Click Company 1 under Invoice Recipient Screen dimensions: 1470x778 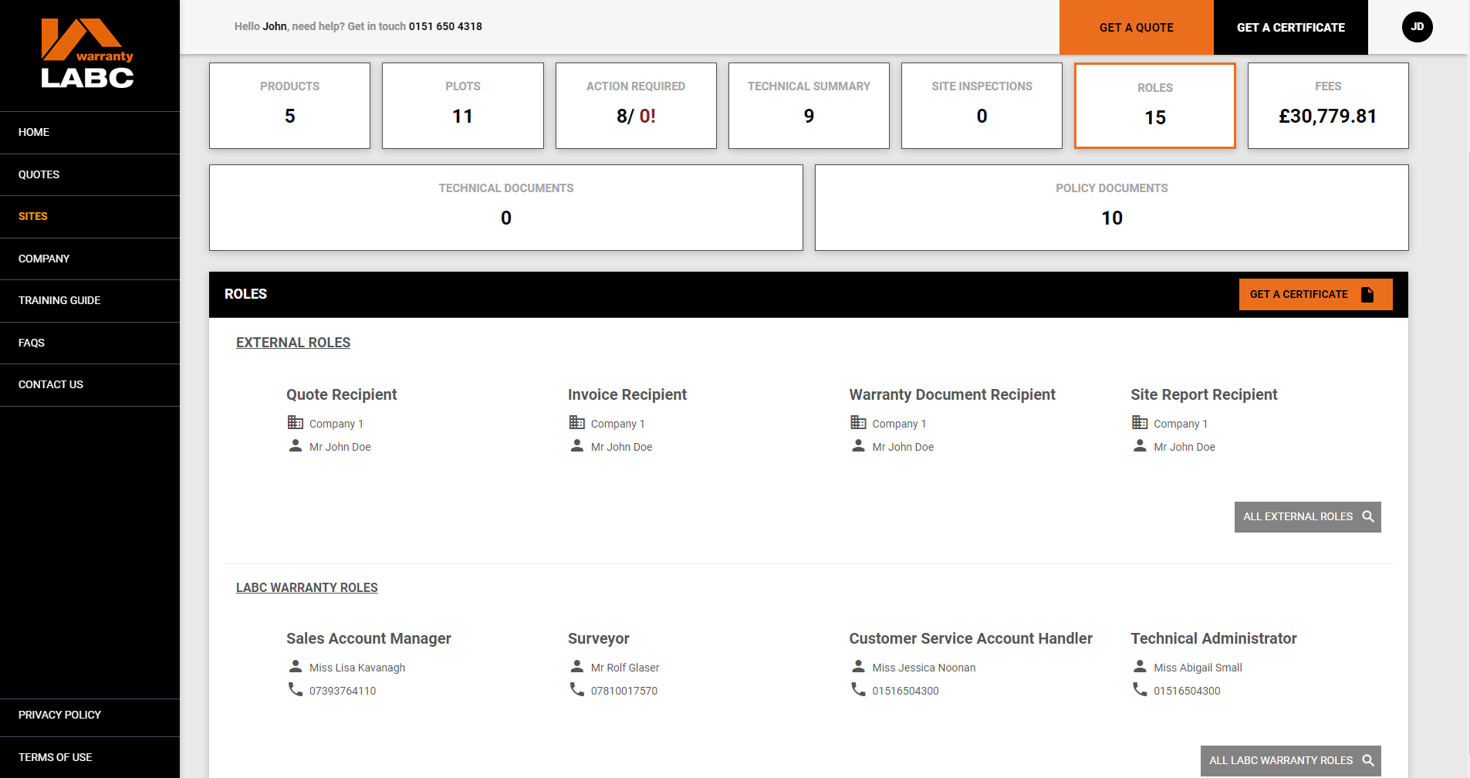[618, 424]
